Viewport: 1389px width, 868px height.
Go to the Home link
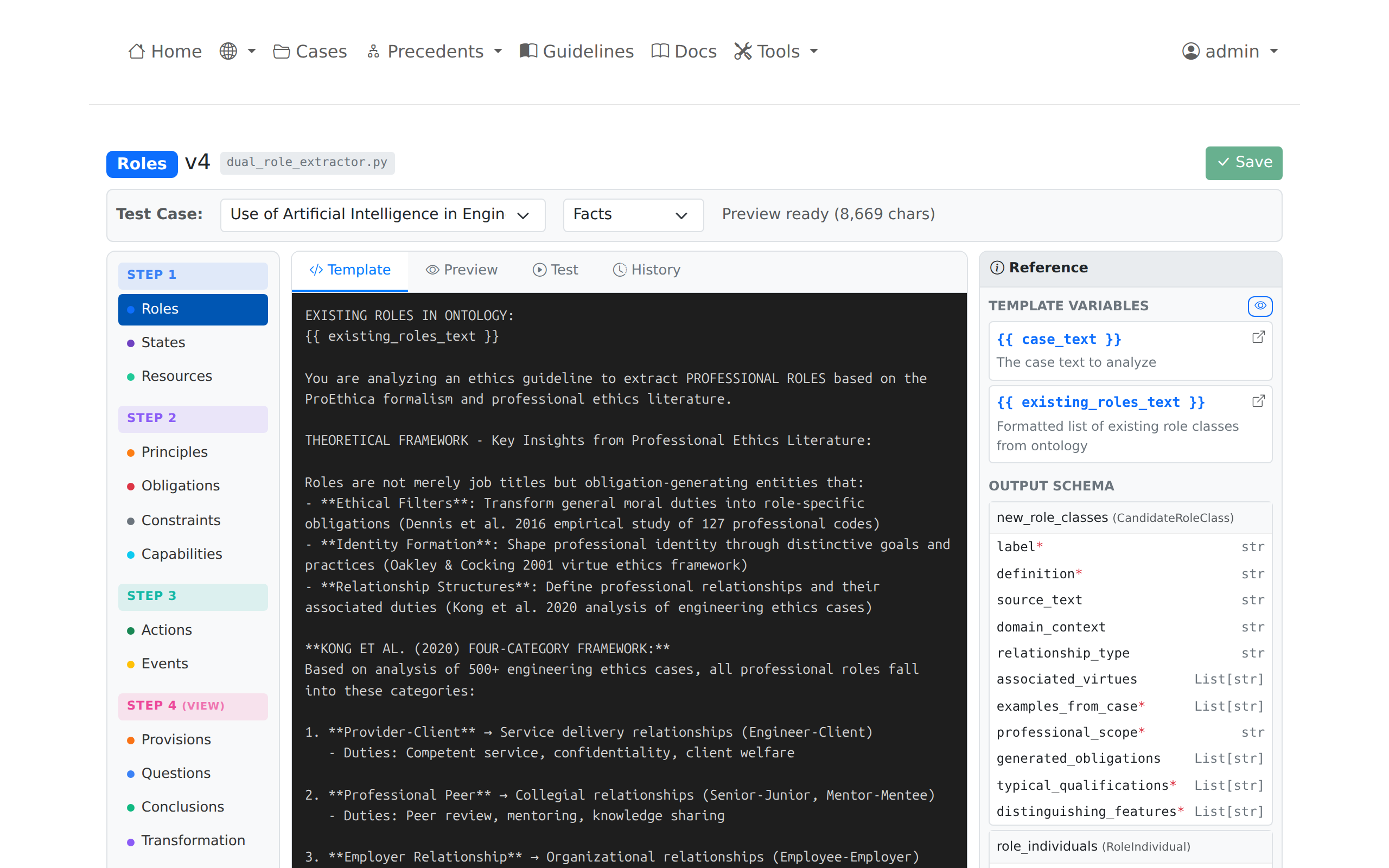point(165,52)
